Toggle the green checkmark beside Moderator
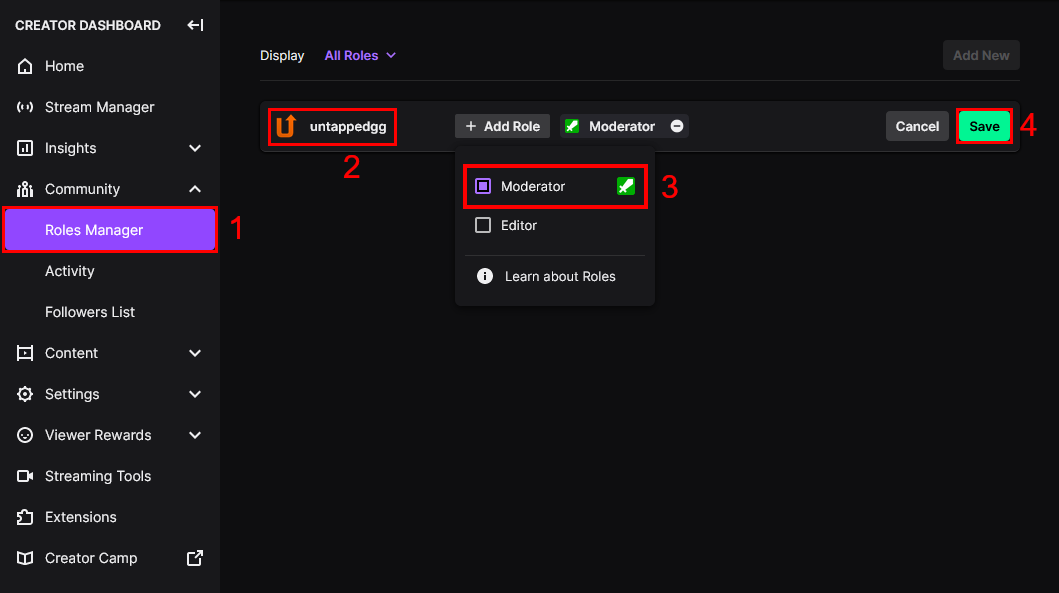Screen dimensions: 1059x593 pyautogui.click(x=626, y=186)
